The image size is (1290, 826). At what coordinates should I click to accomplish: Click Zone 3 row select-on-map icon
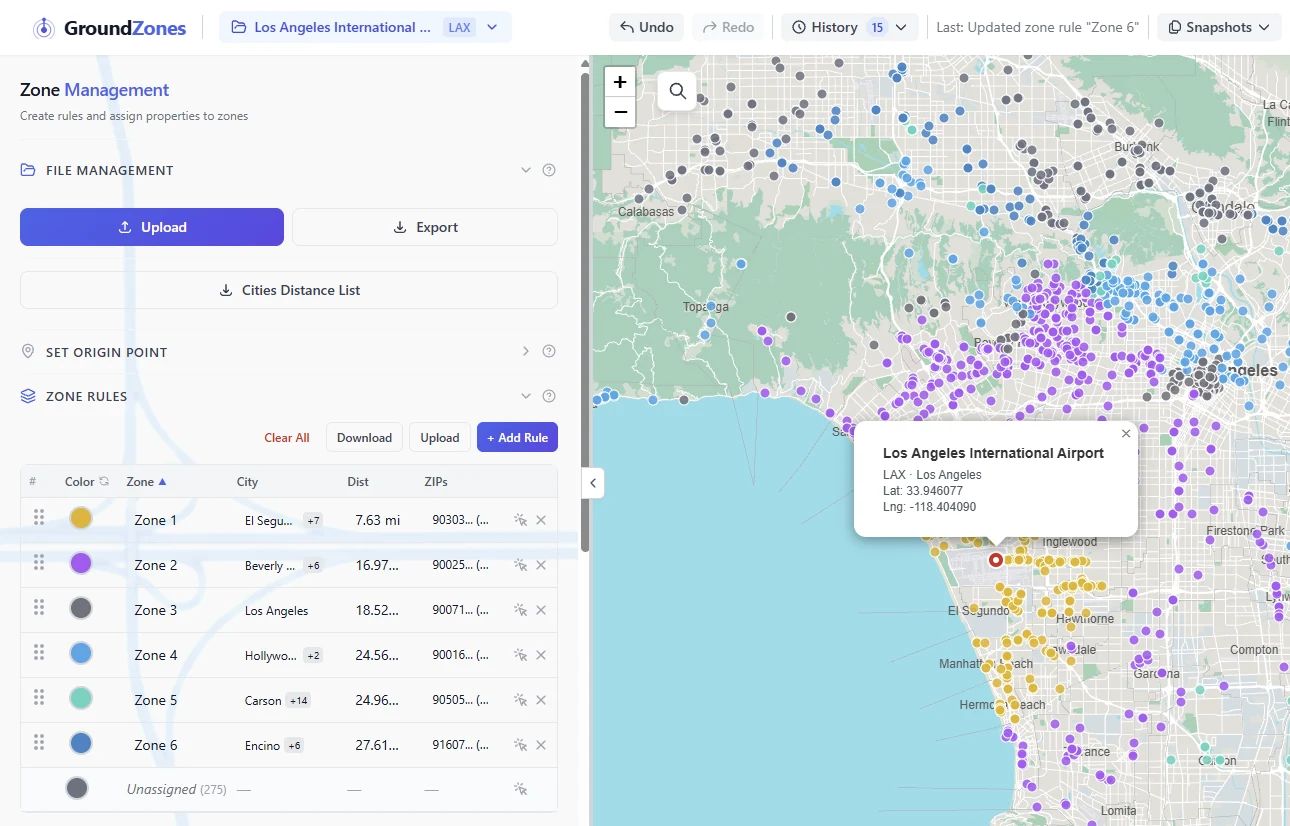tap(520, 610)
